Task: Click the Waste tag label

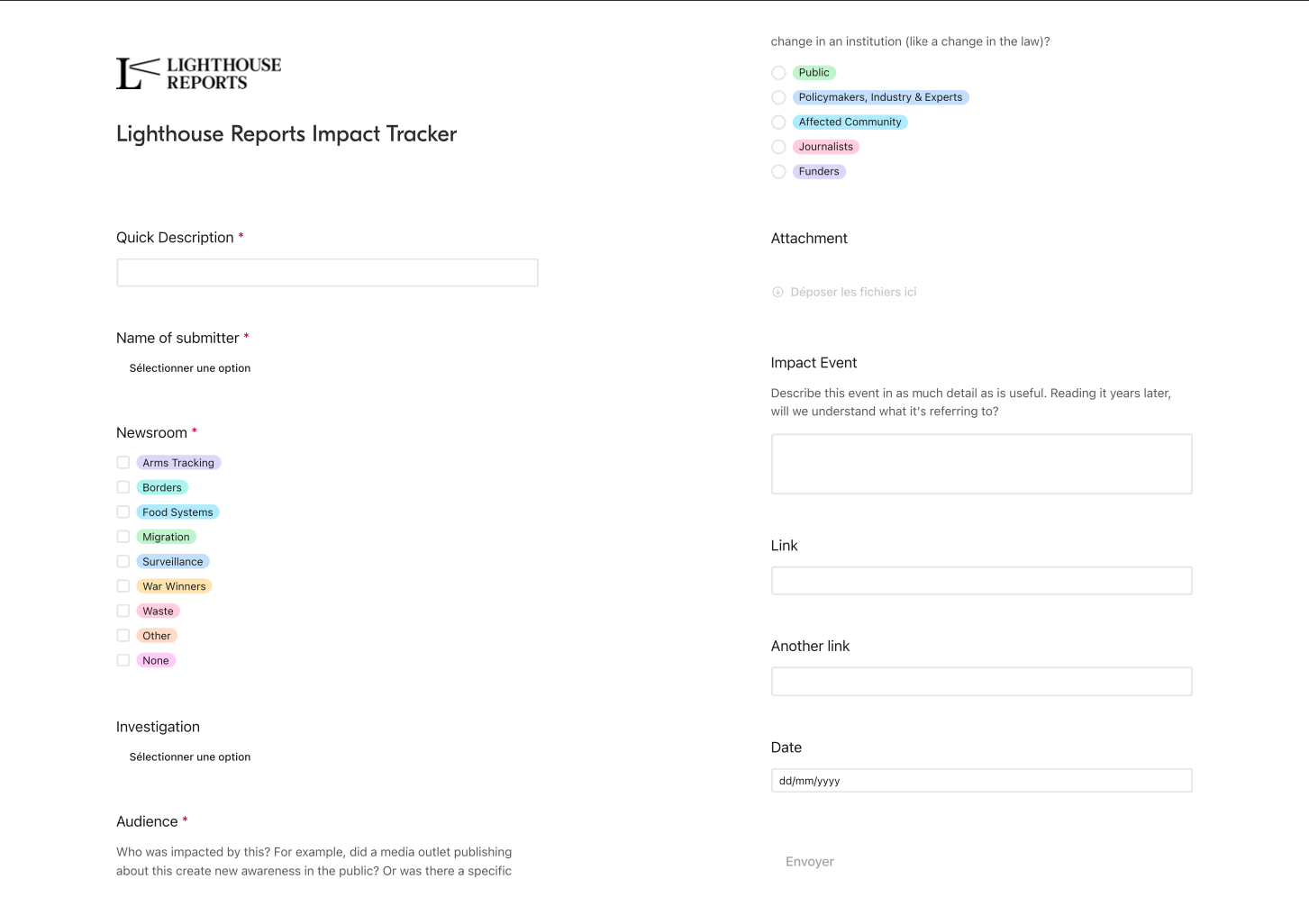Action: pyautogui.click(x=158, y=611)
